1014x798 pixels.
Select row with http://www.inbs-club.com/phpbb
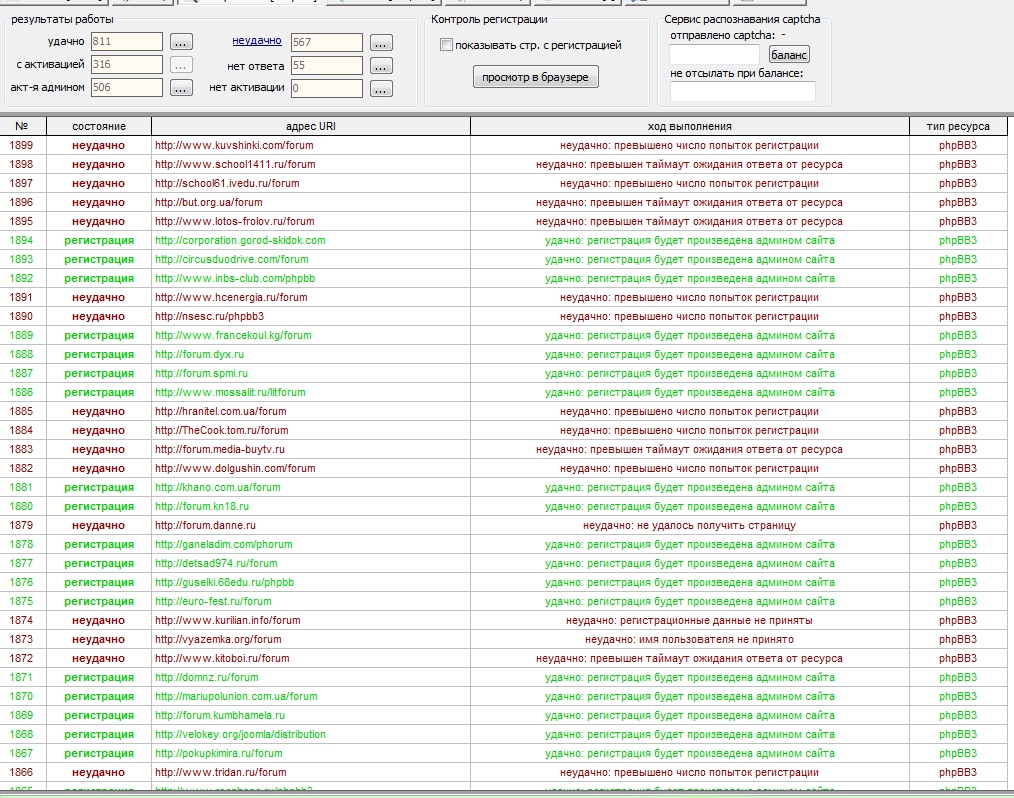click(504, 279)
